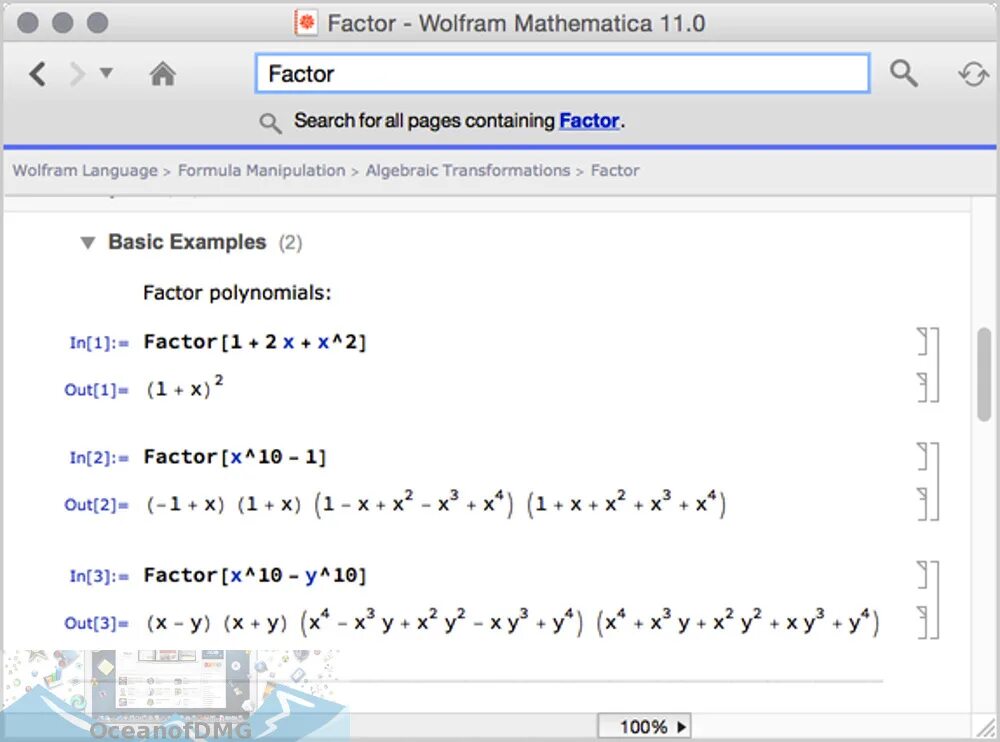Screen dimensions: 1000x742
Task: Click the Mathematica icon in title bar
Action: [307, 23]
